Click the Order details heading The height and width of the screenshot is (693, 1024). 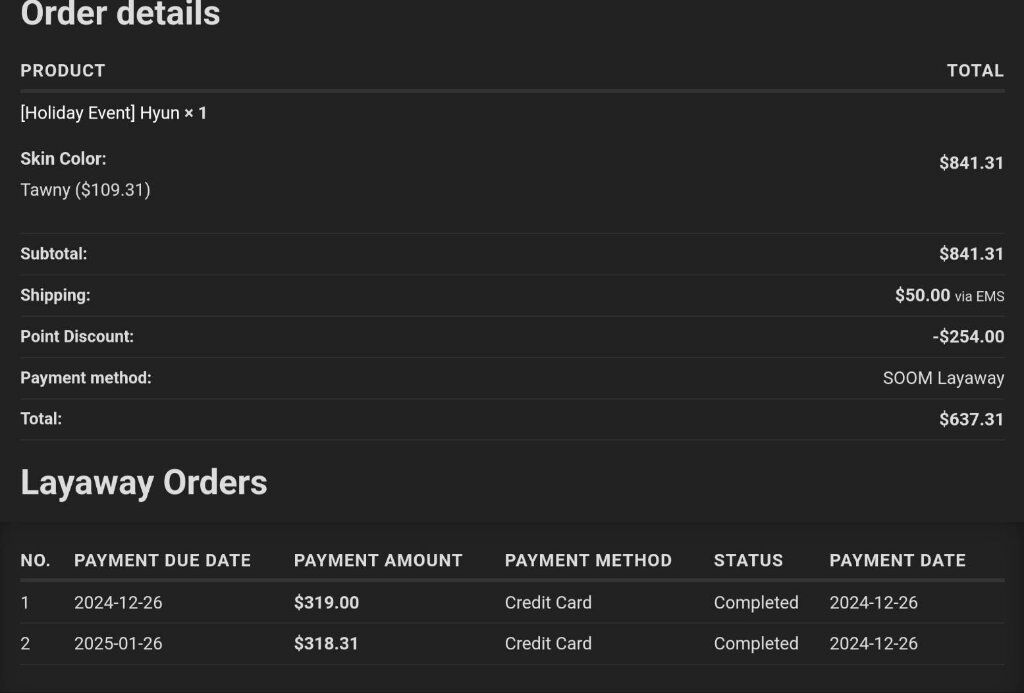click(x=120, y=13)
